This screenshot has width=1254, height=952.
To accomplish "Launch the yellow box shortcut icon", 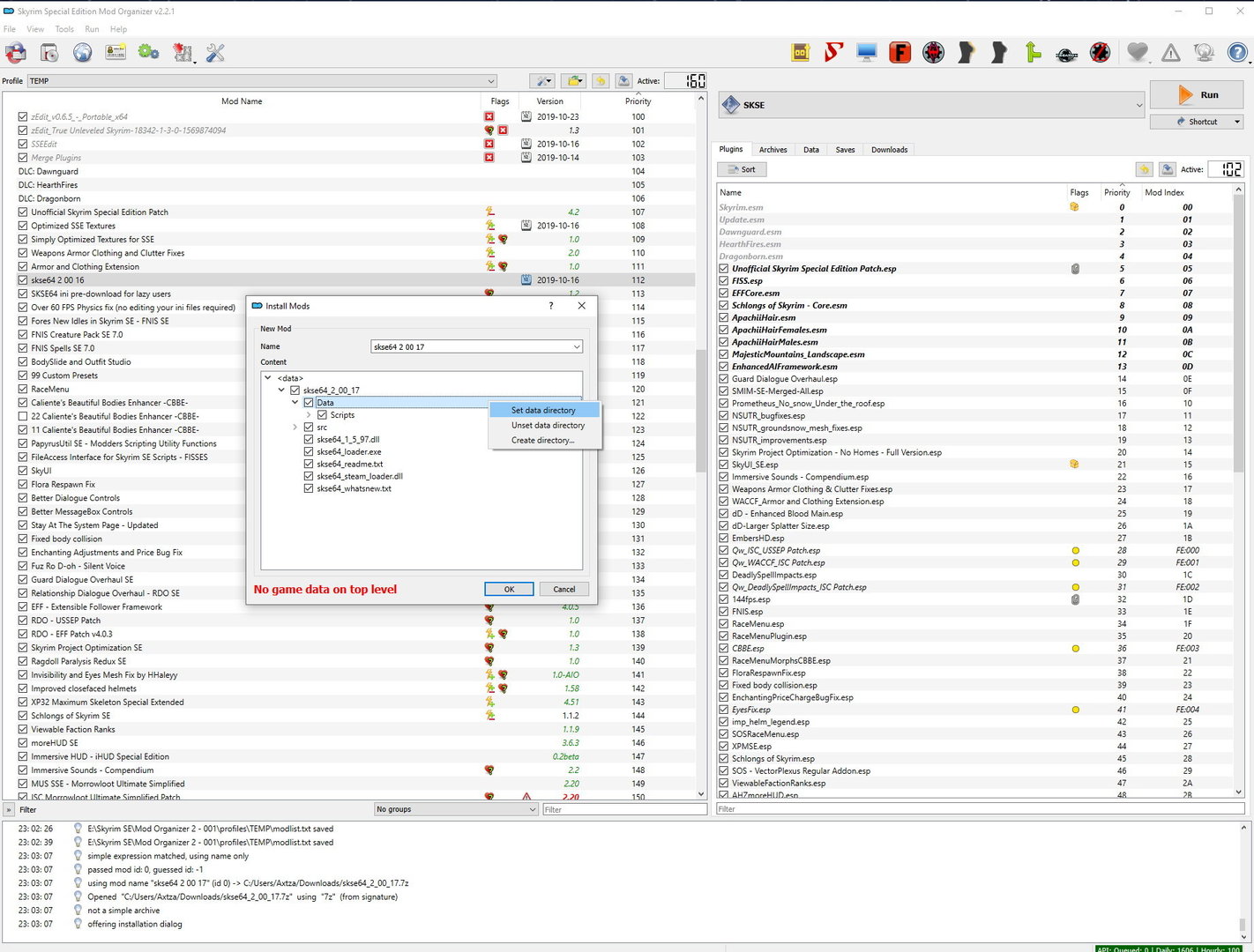I will [x=800, y=53].
